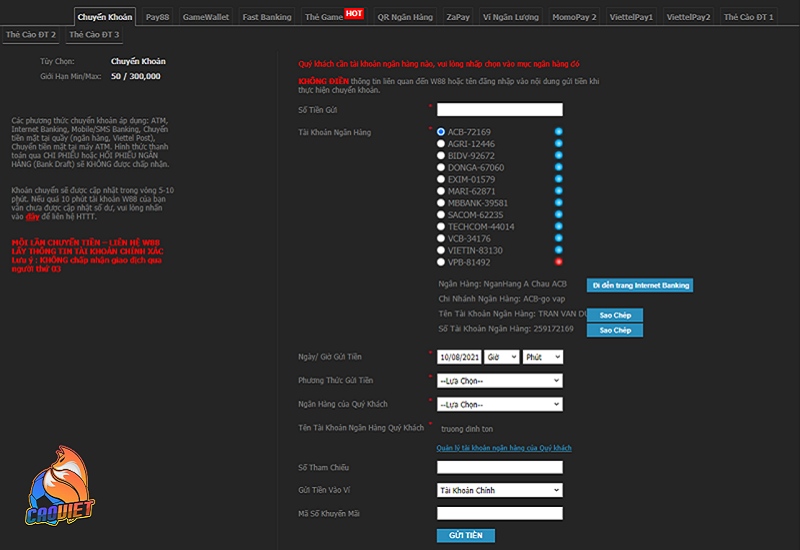This screenshot has width=800, height=550.
Task: Click the blue status dot beside SACOM-62235
Action: coord(559,214)
